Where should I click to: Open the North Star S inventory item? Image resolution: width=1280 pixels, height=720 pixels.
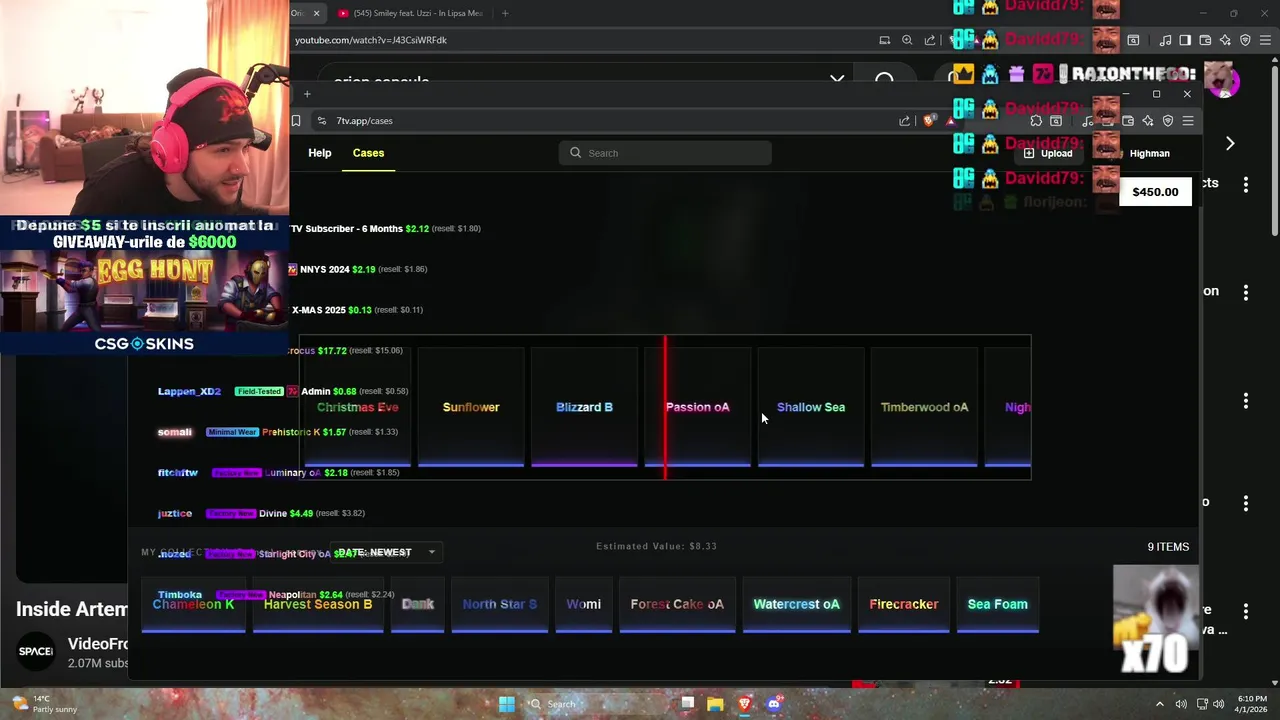499,604
